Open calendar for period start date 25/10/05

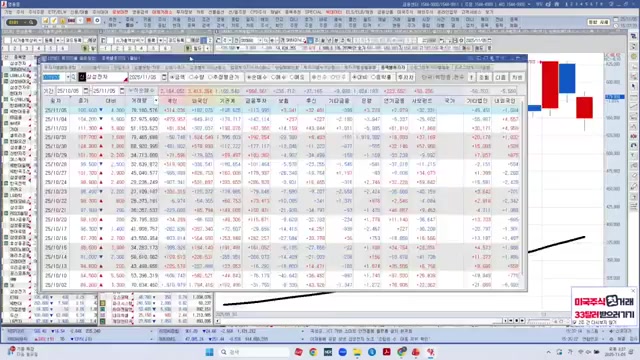86,91
